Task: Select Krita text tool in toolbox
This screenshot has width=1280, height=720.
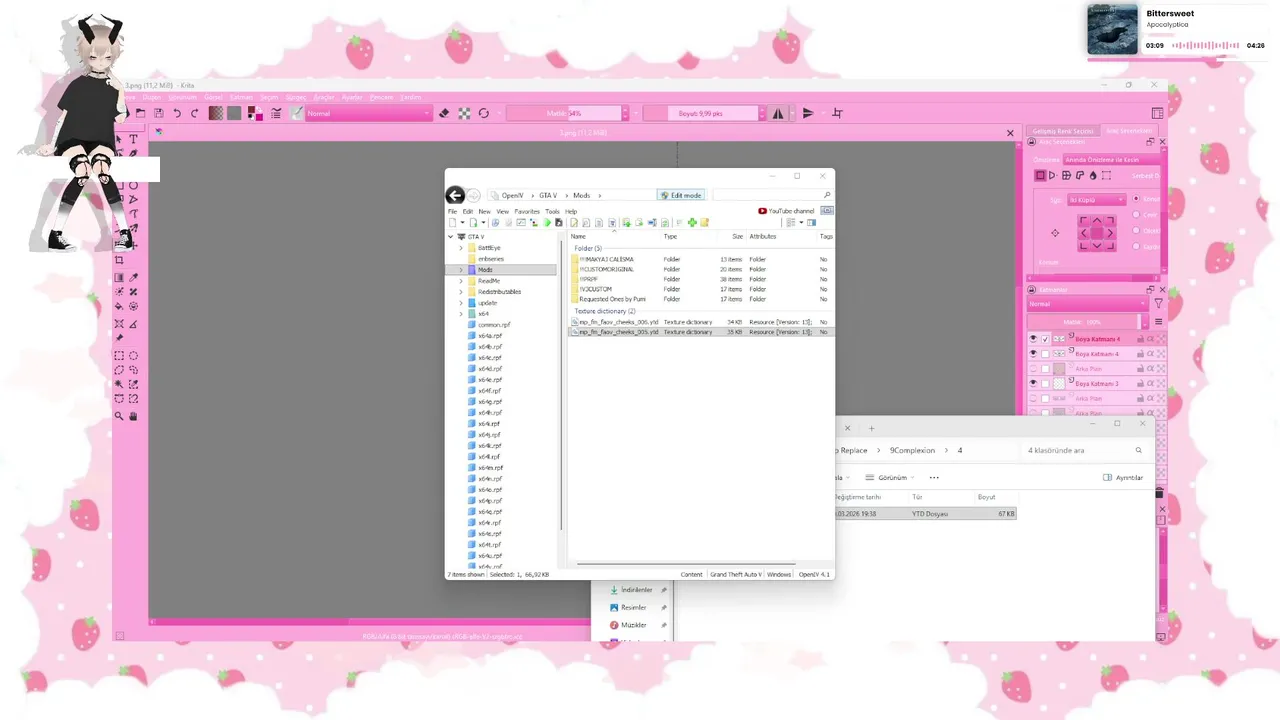Action: tap(133, 139)
